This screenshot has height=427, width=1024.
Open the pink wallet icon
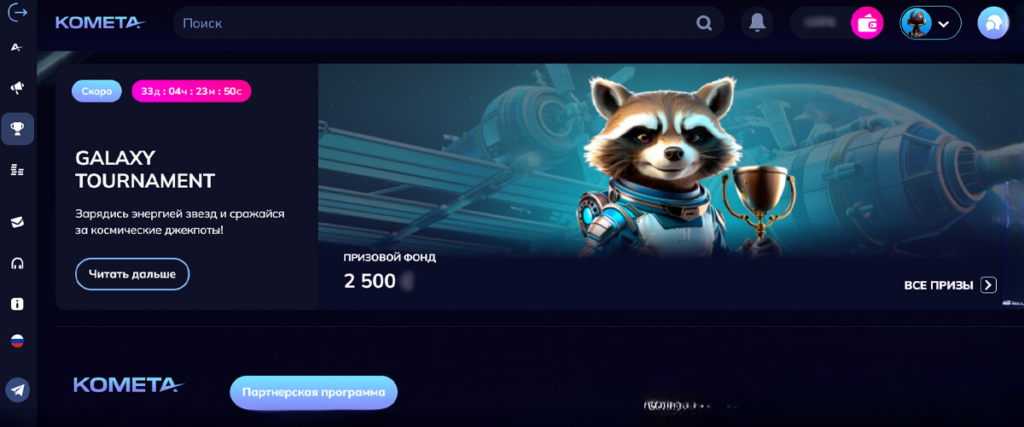(x=867, y=24)
